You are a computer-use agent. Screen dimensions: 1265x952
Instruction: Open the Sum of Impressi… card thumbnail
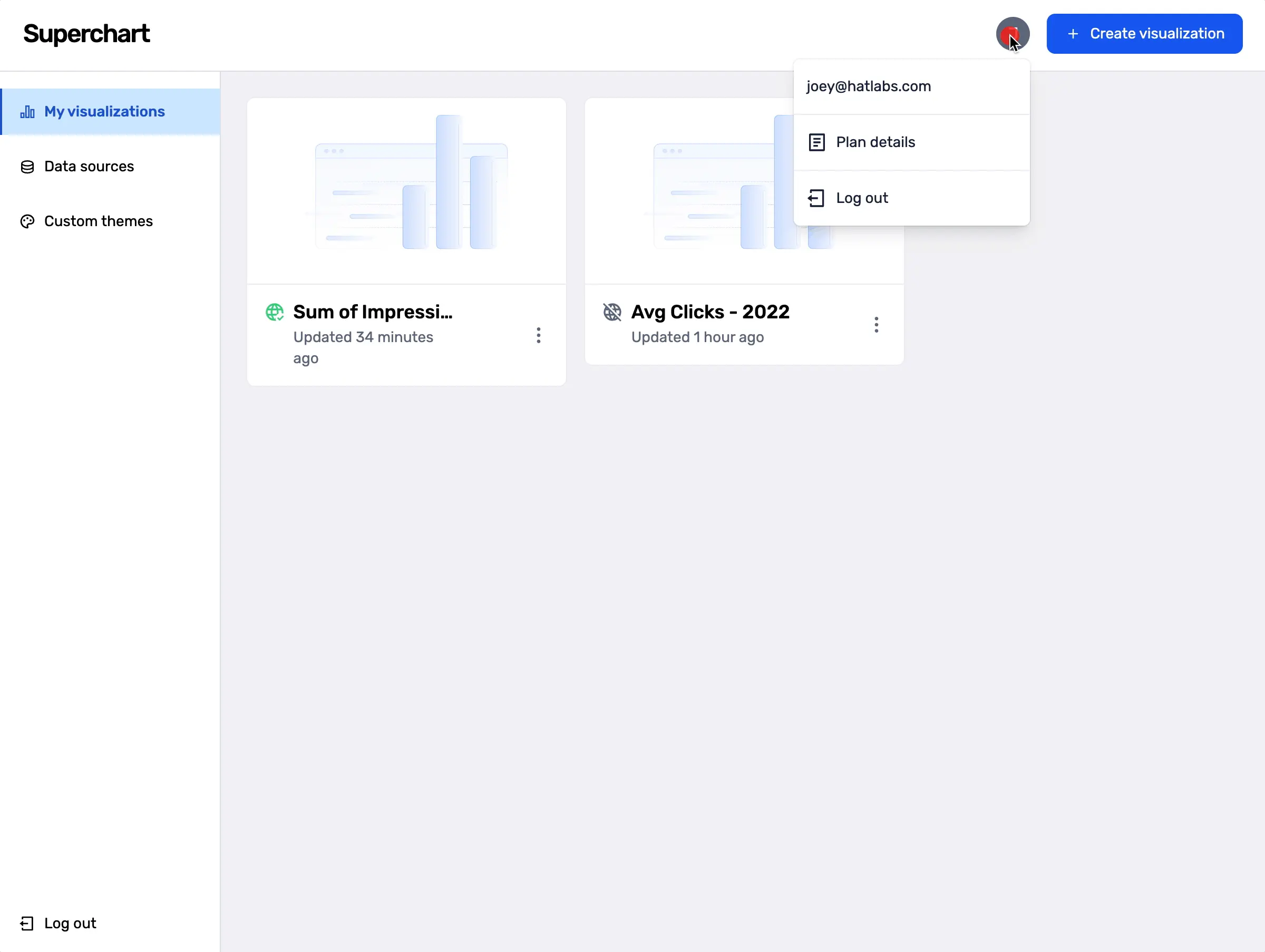(x=406, y=191)
